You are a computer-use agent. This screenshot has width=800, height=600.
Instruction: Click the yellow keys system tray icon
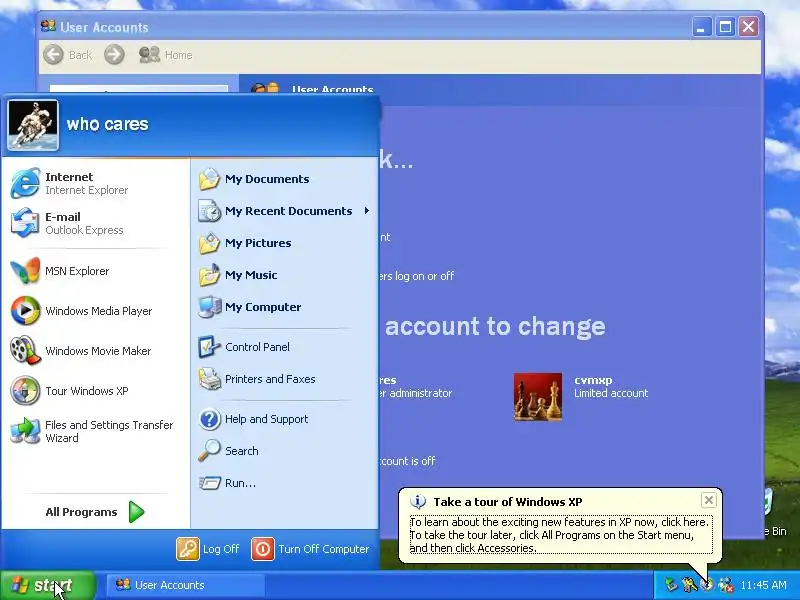pyautogui.click(x=689, y=585)
